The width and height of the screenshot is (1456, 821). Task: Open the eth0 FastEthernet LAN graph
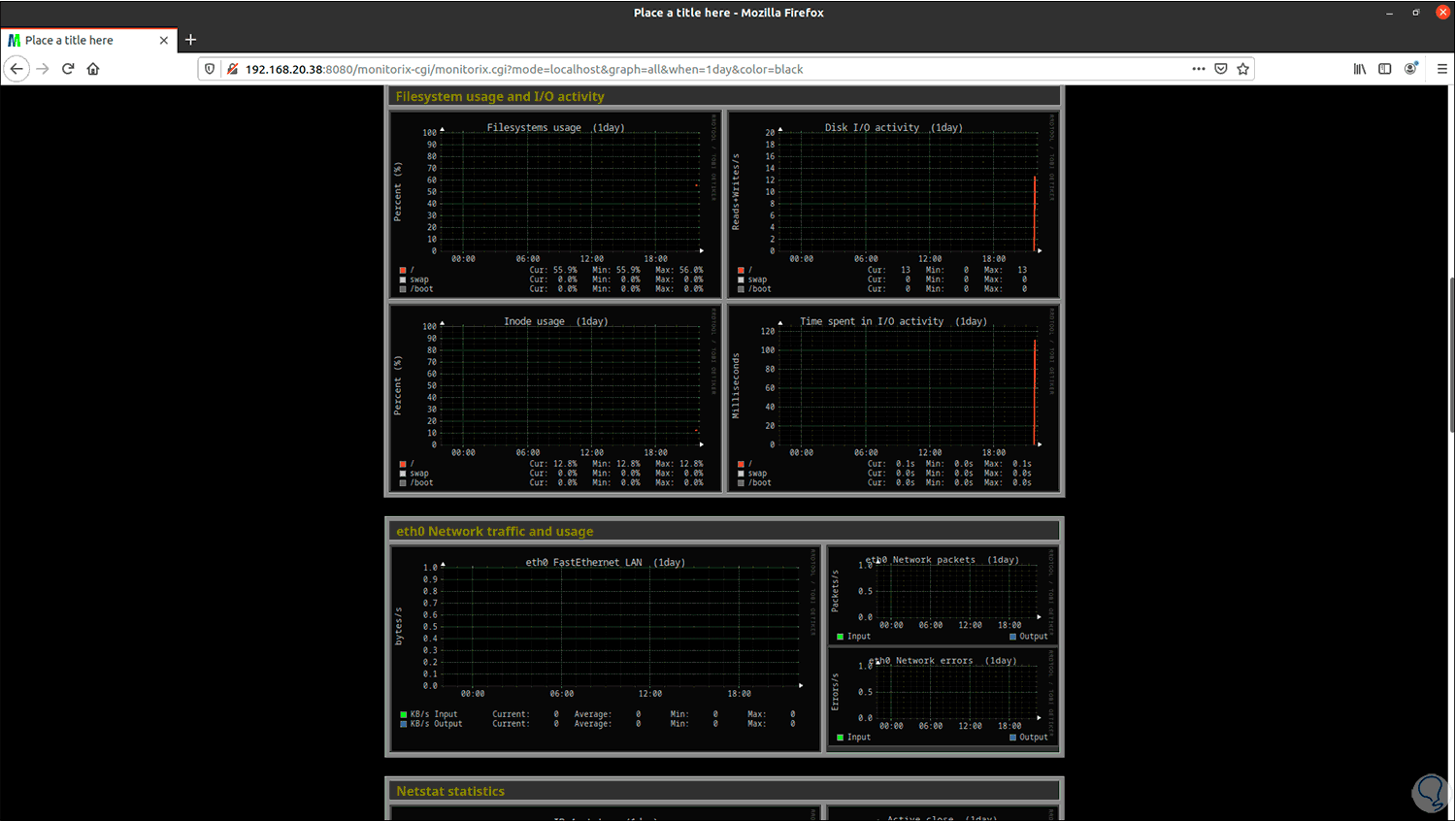tap(605, 649)
